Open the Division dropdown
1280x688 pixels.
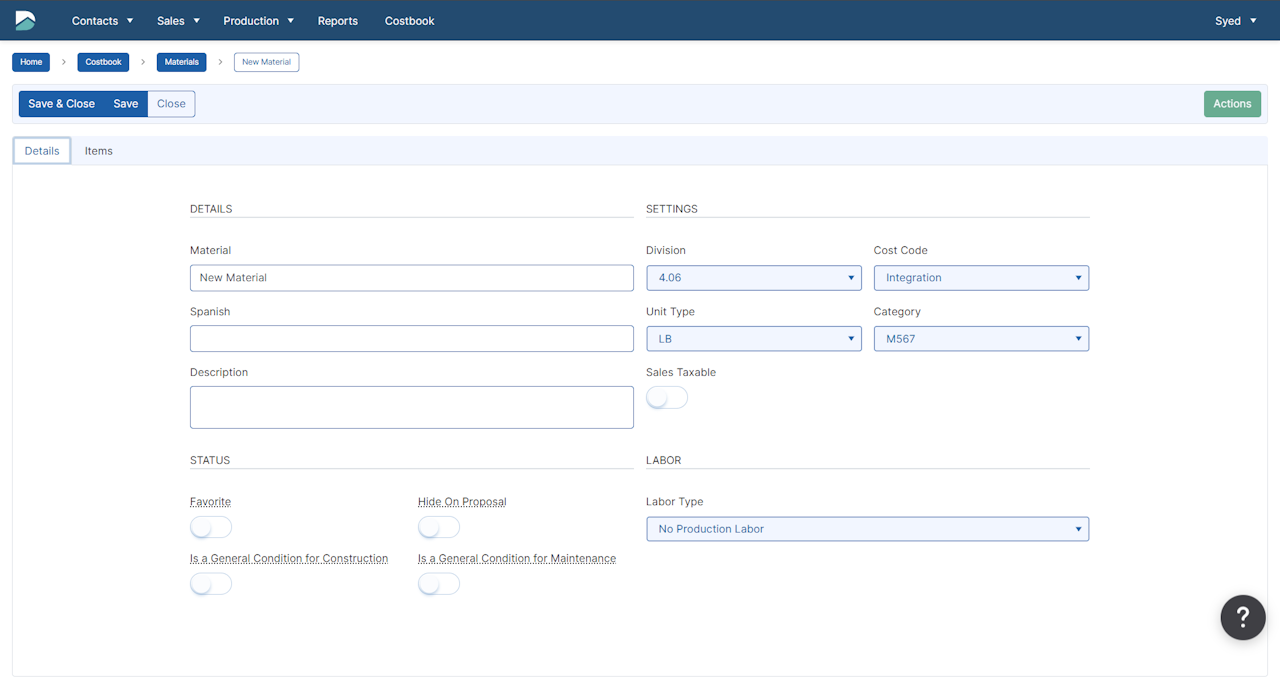(x=753, y=278)
